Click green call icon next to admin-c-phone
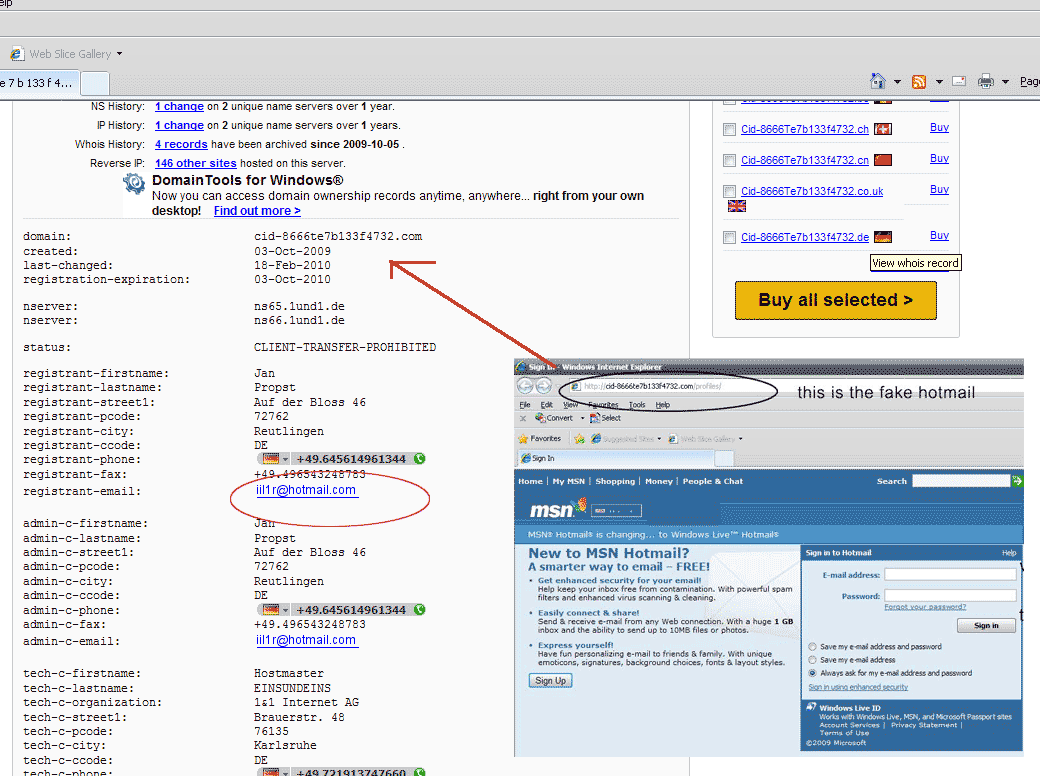This screenshot has height=776, width=1040. coord(419,610)
